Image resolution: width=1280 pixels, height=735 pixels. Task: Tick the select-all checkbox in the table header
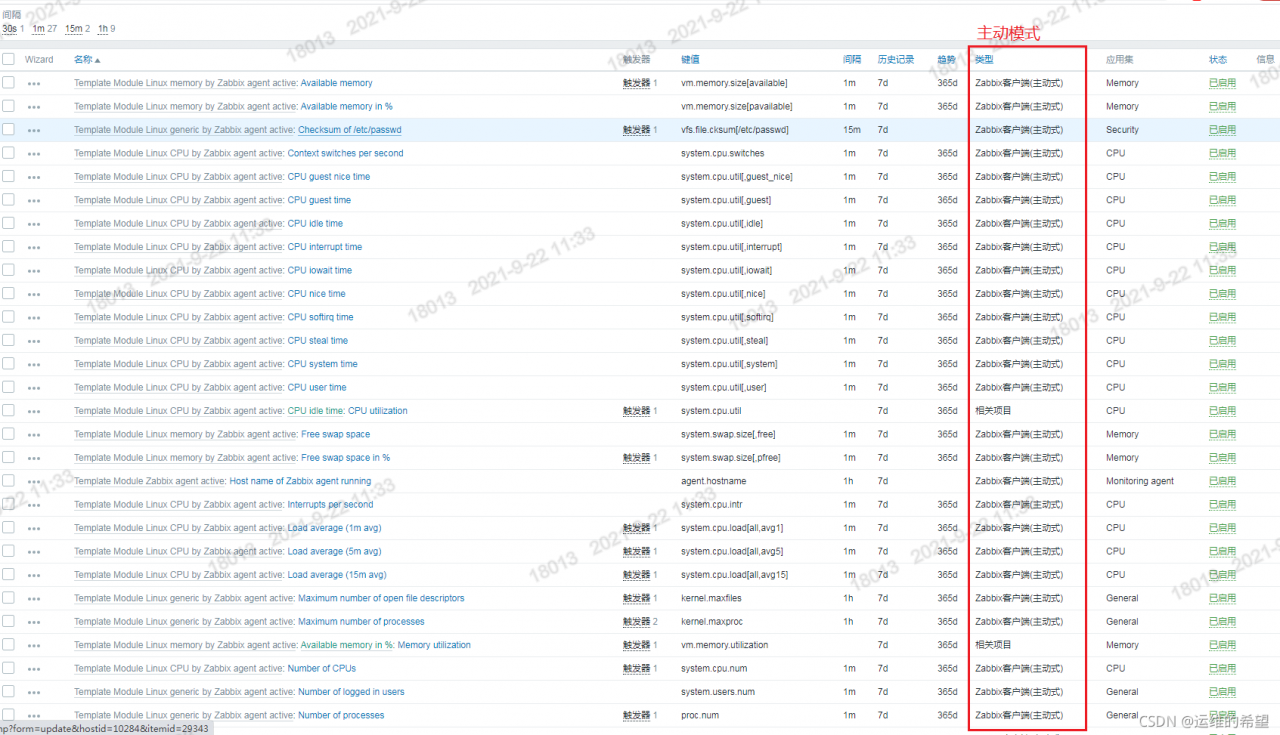[x=8, y=59]
